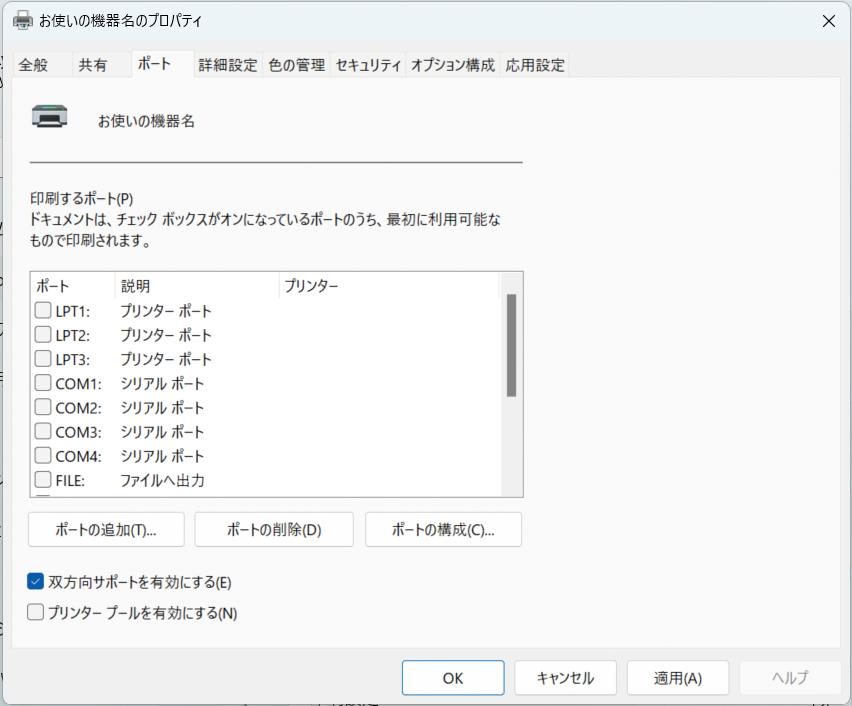
Task: Tick the FILE: output port checkbox
Action: [43, 480]
